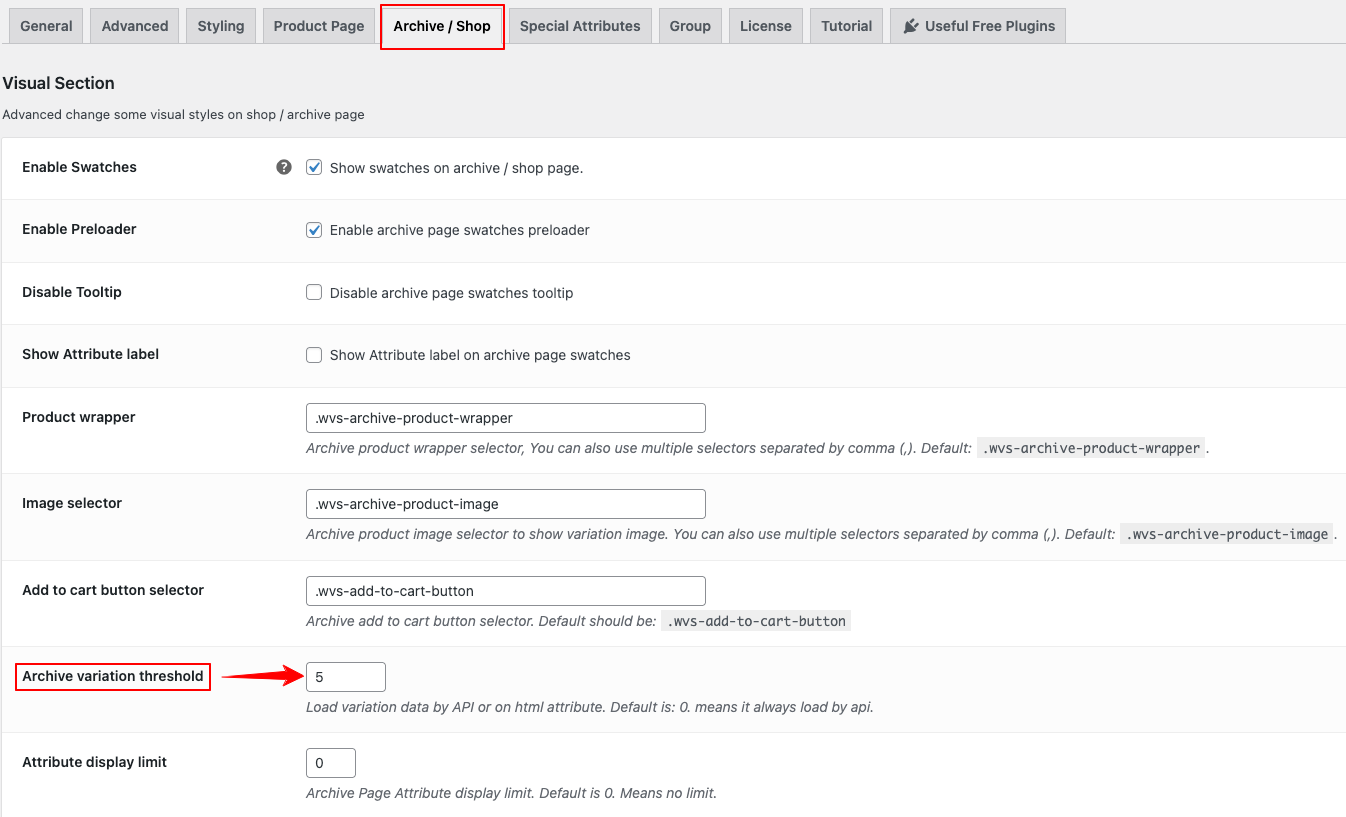The width and height of the screenshot is (1346, 817).
Task: Toggle the archive page swatches preloader
Action: click(314, 230)
